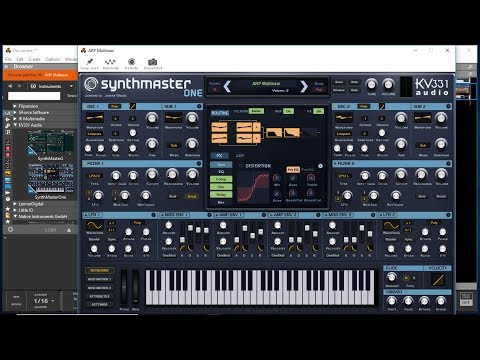Toggle the Comp effect button
This screenshot has height=360, width=480.
point(221,179)
